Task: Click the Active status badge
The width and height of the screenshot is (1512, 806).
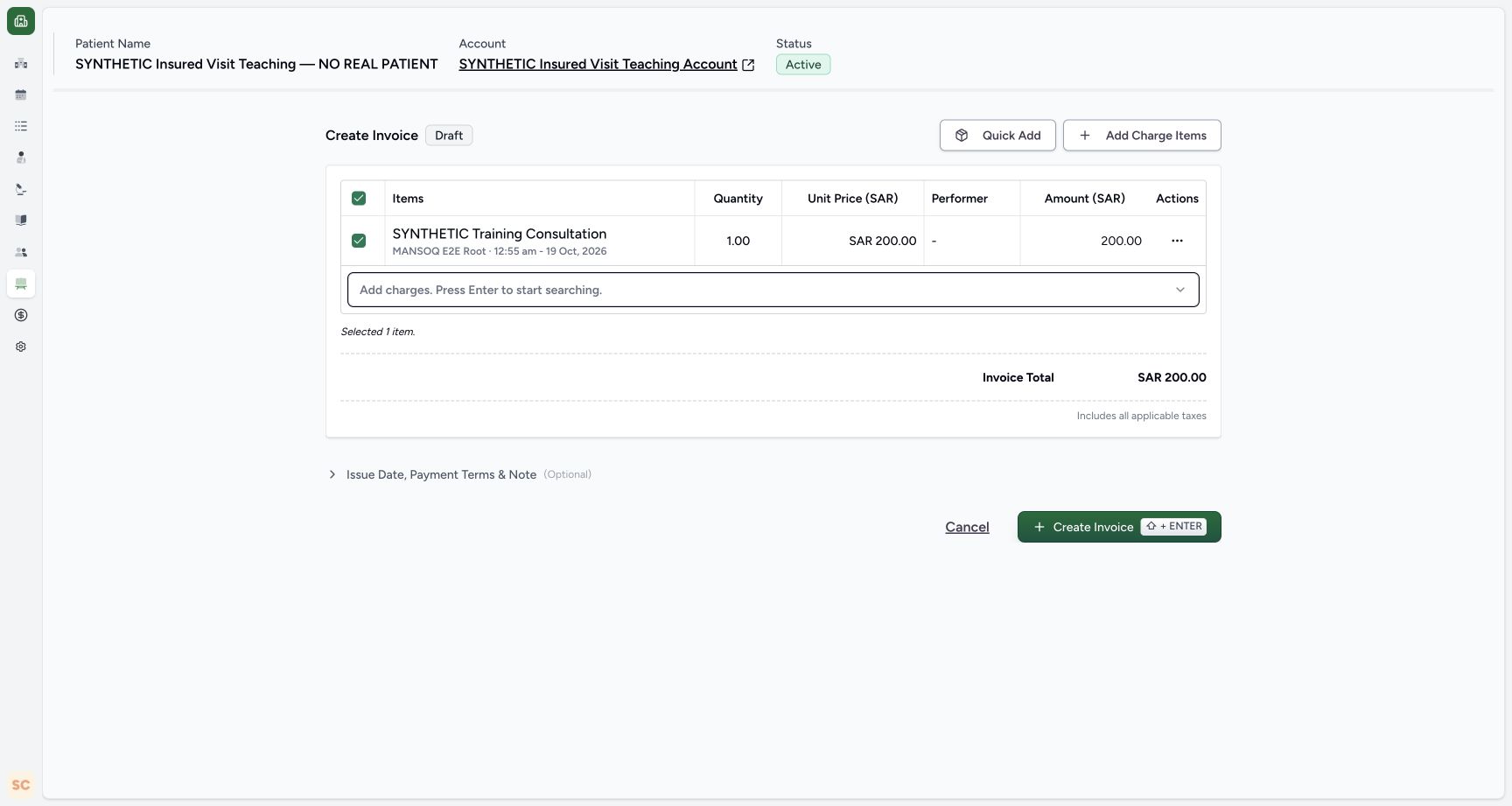Action: [803, 65]
